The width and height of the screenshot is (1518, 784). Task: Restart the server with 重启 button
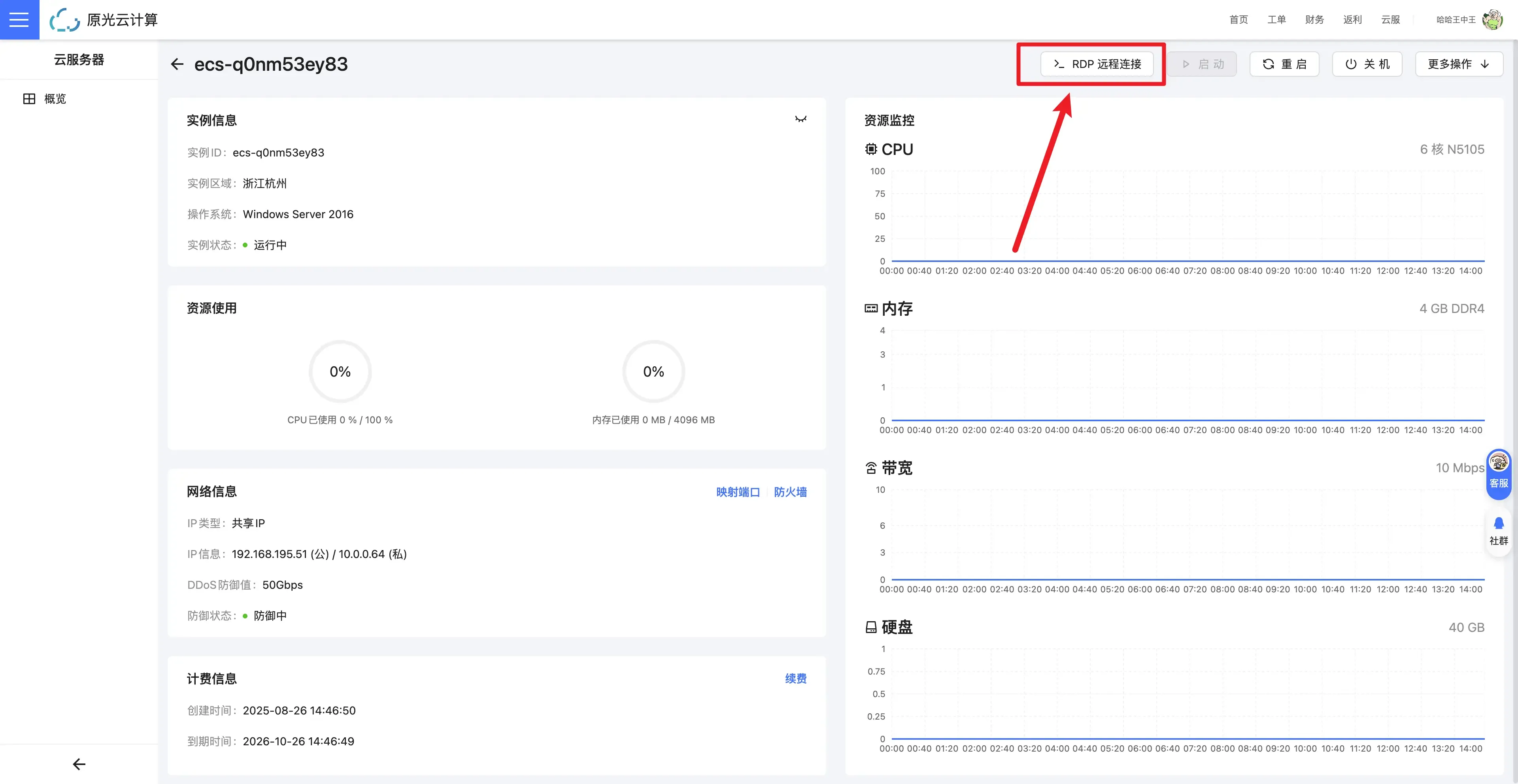tap(1284, 64)
